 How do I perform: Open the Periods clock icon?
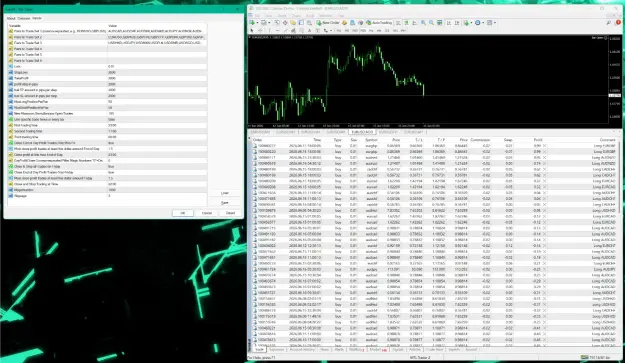(x=478, y=23)
